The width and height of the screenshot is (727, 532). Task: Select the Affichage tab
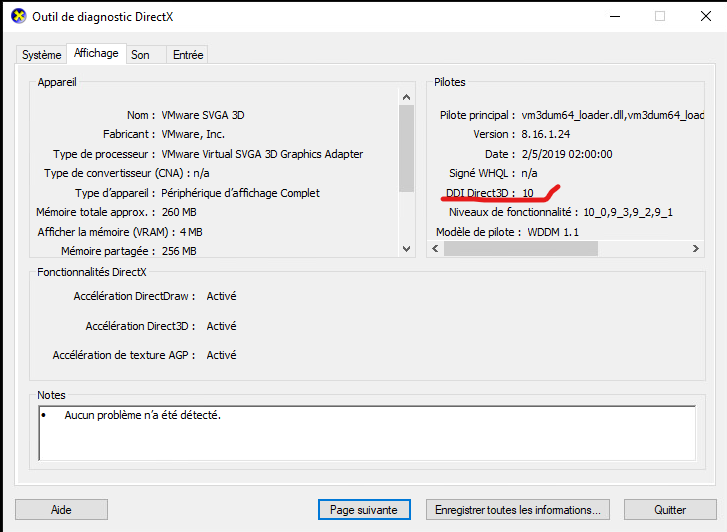[96, 53]
